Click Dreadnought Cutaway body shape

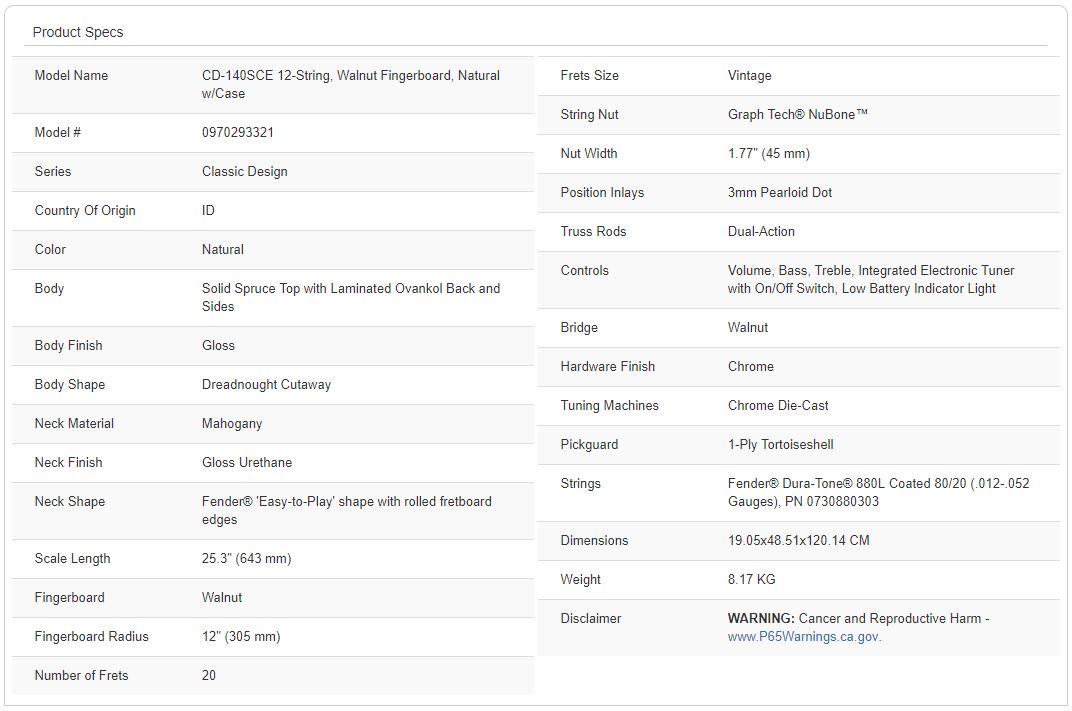[266, 385]
